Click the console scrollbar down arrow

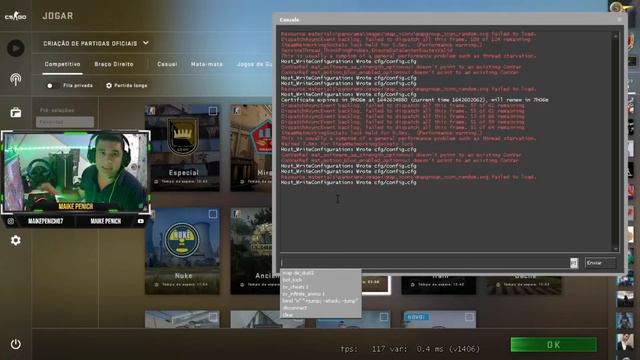coord(616,249)
